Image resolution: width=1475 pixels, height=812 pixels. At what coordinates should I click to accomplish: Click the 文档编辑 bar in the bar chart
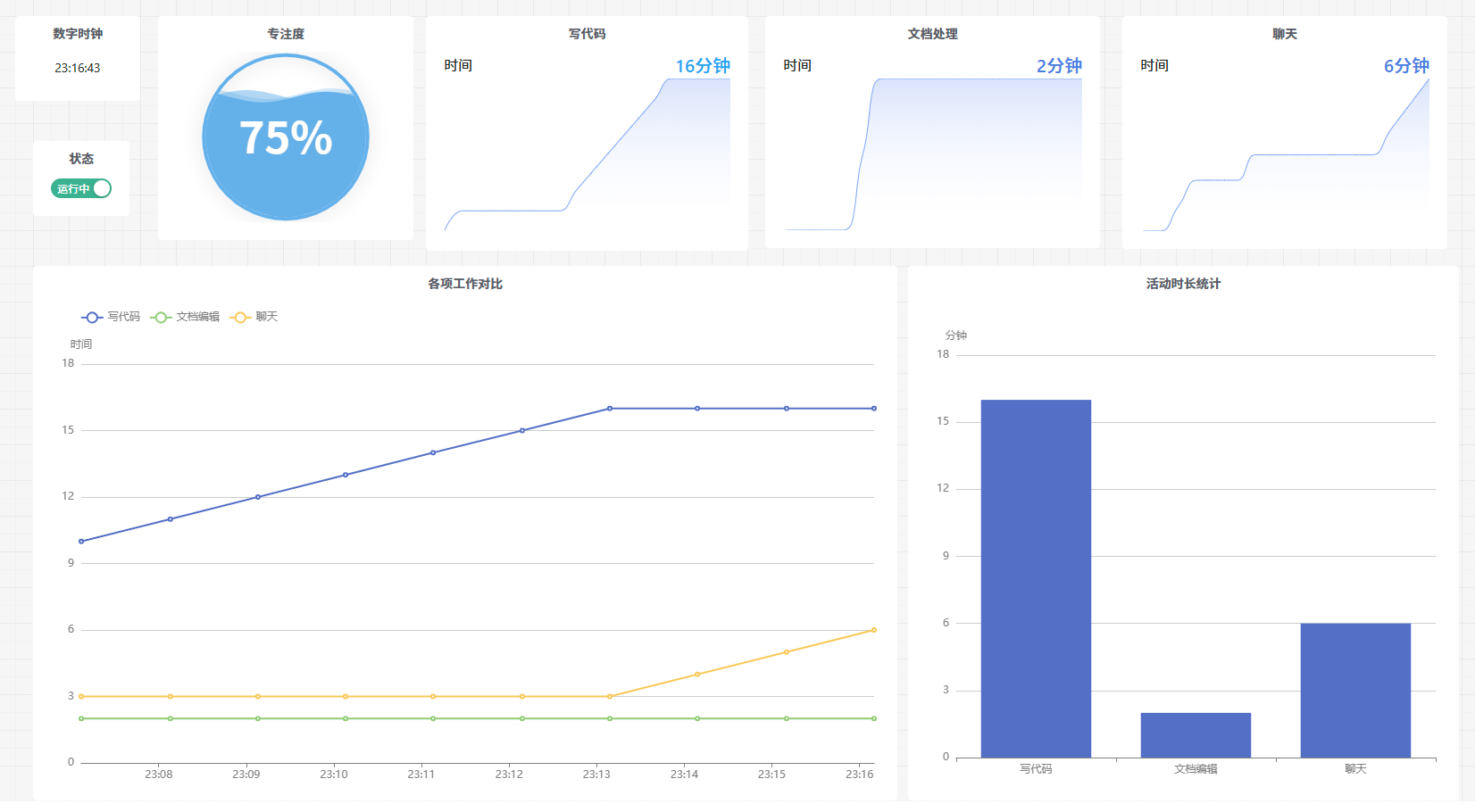tap(1196, 734)
